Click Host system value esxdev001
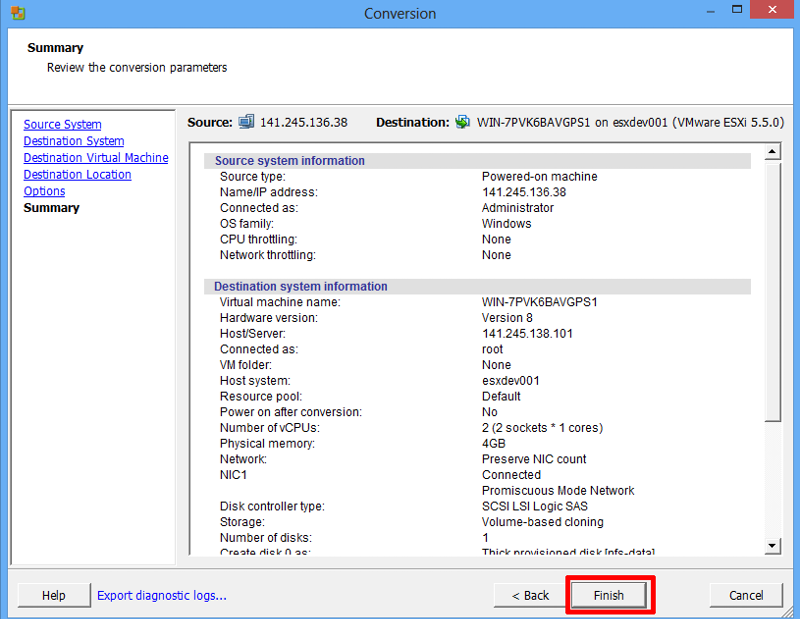The width and height of the screenshot is (800, 619). click(510, 381)
